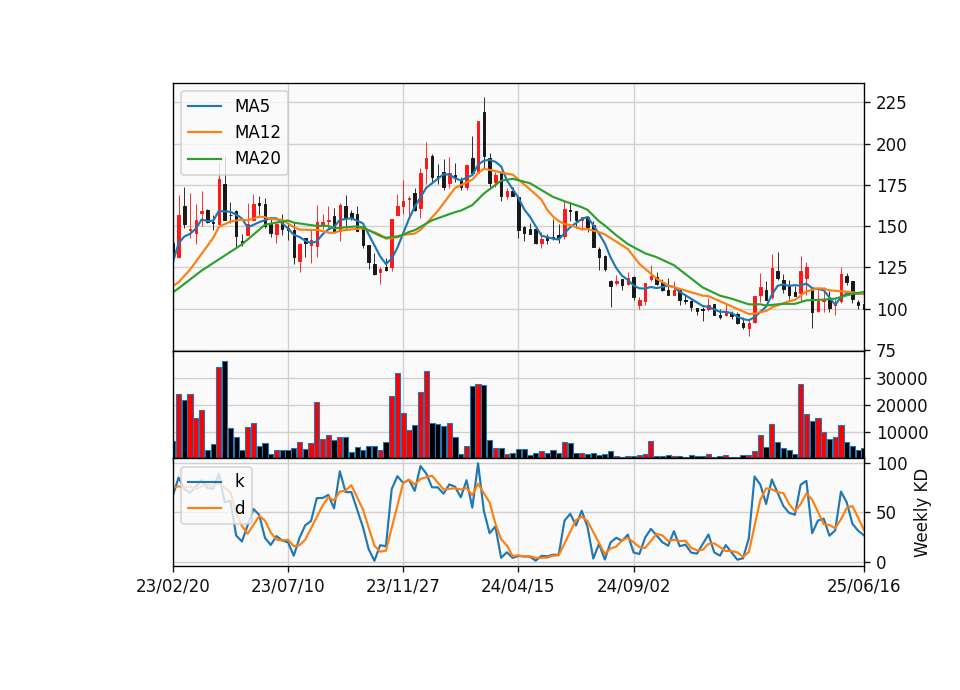
Task: Click the 24/09/02 date axis label
Action: click(x=634, y=586)
